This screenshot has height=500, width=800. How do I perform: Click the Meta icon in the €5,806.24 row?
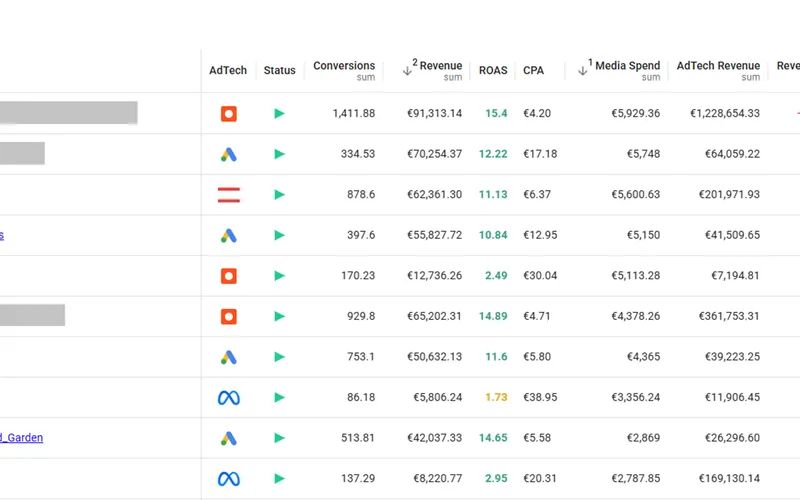coord(229,397)
